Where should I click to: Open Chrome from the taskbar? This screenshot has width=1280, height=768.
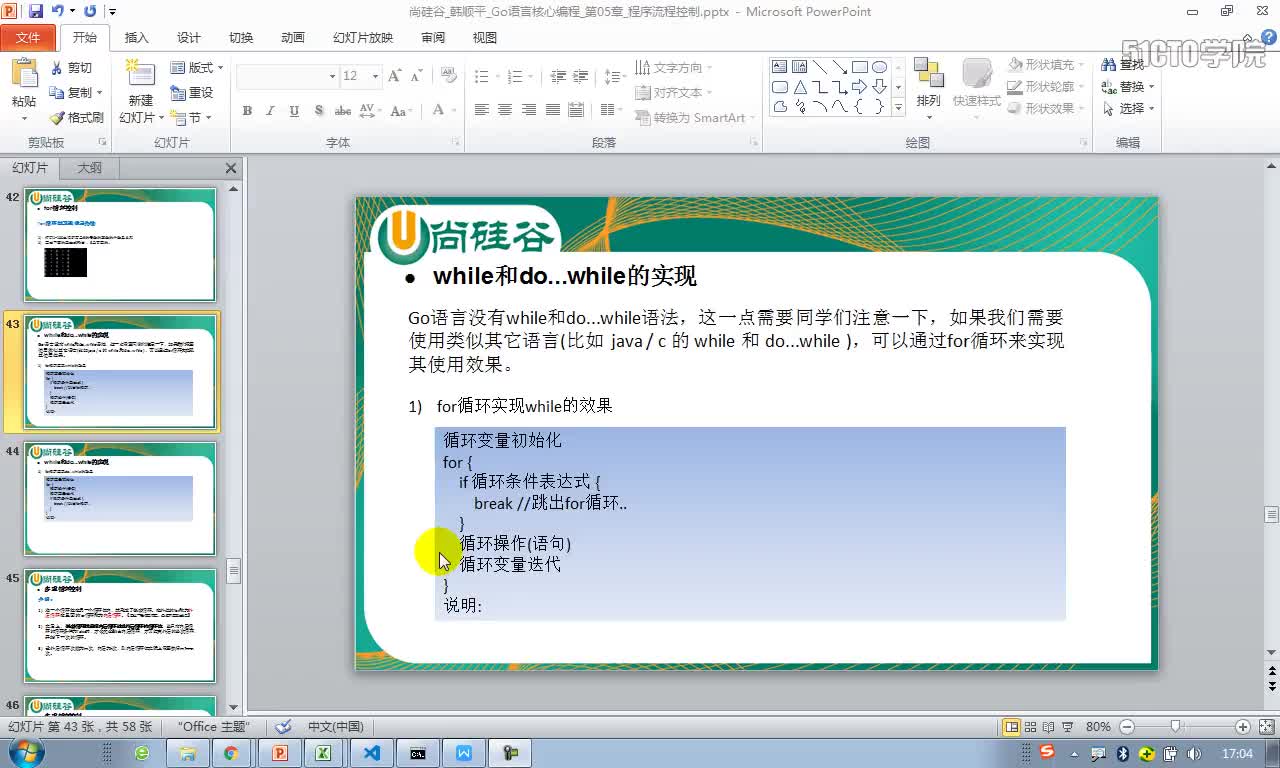(231, 753)
